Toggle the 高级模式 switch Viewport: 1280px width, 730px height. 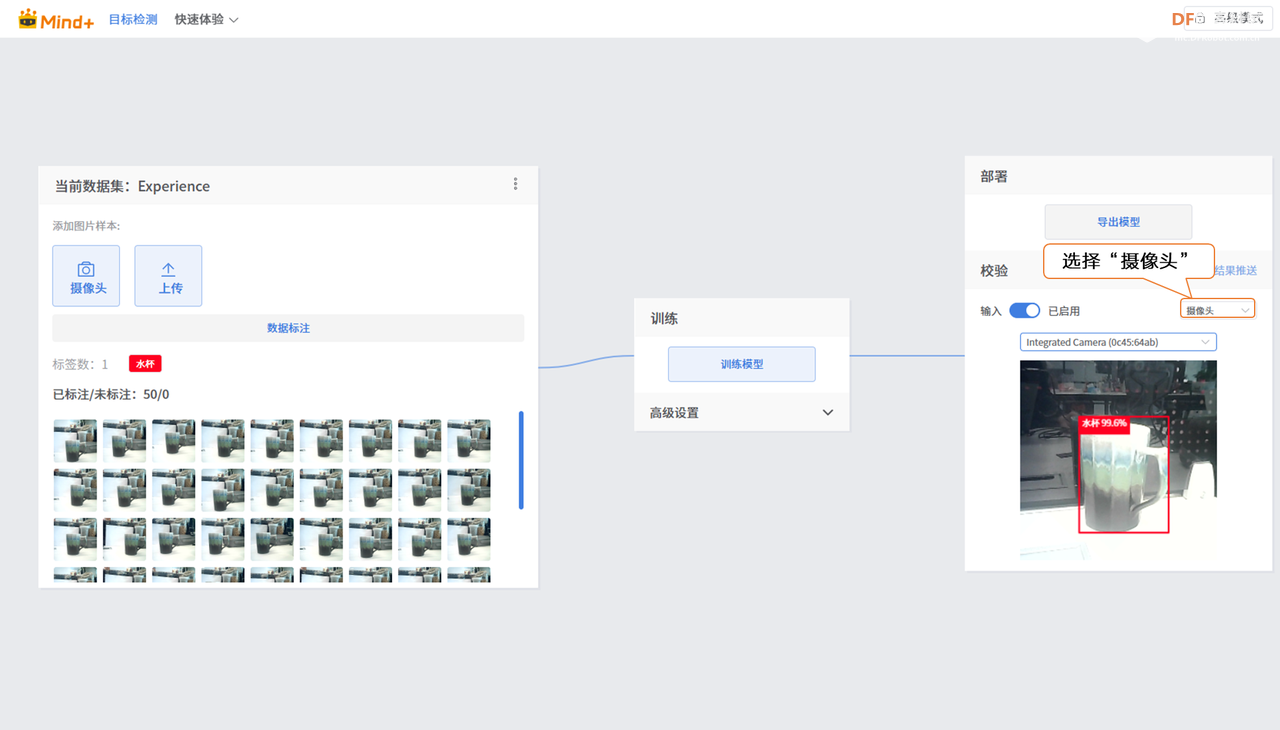[1238, 17]
